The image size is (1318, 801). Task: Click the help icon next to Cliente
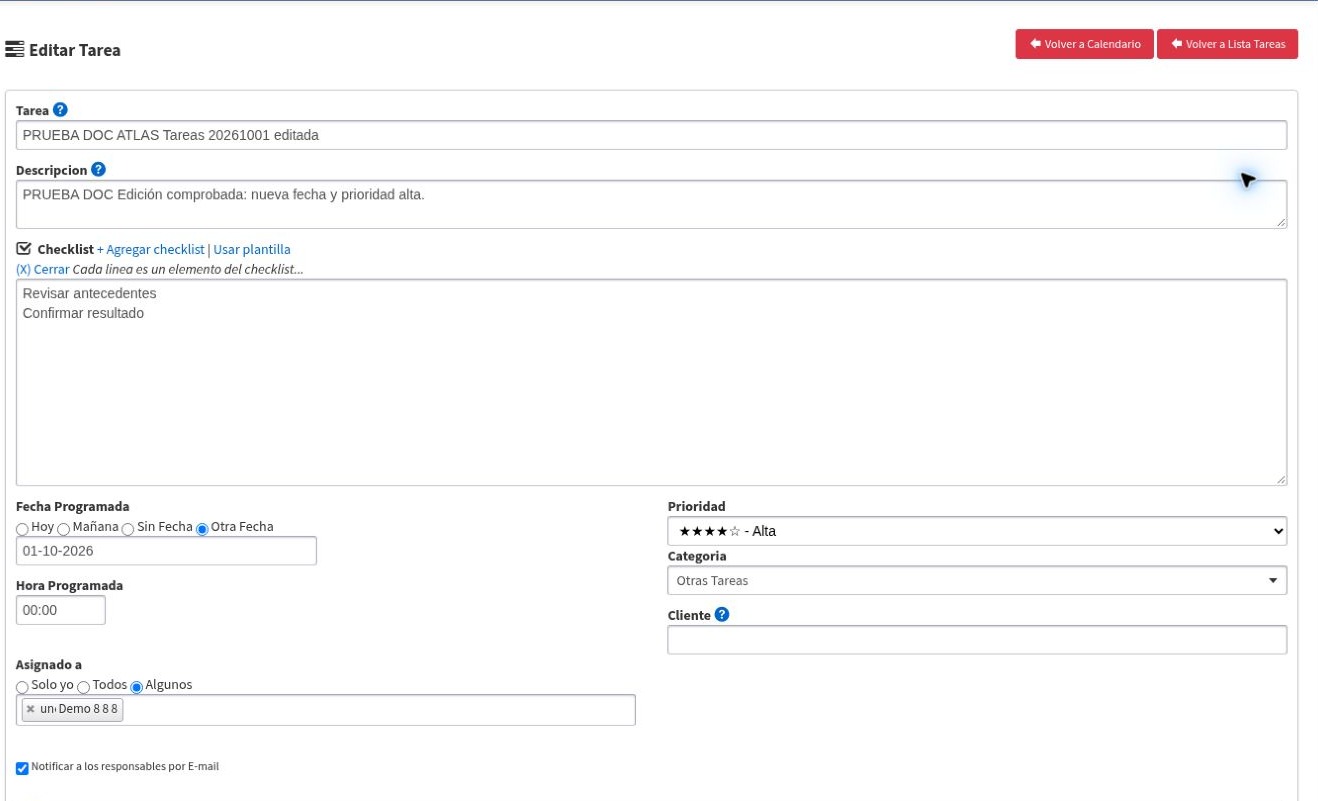point(722,615)
